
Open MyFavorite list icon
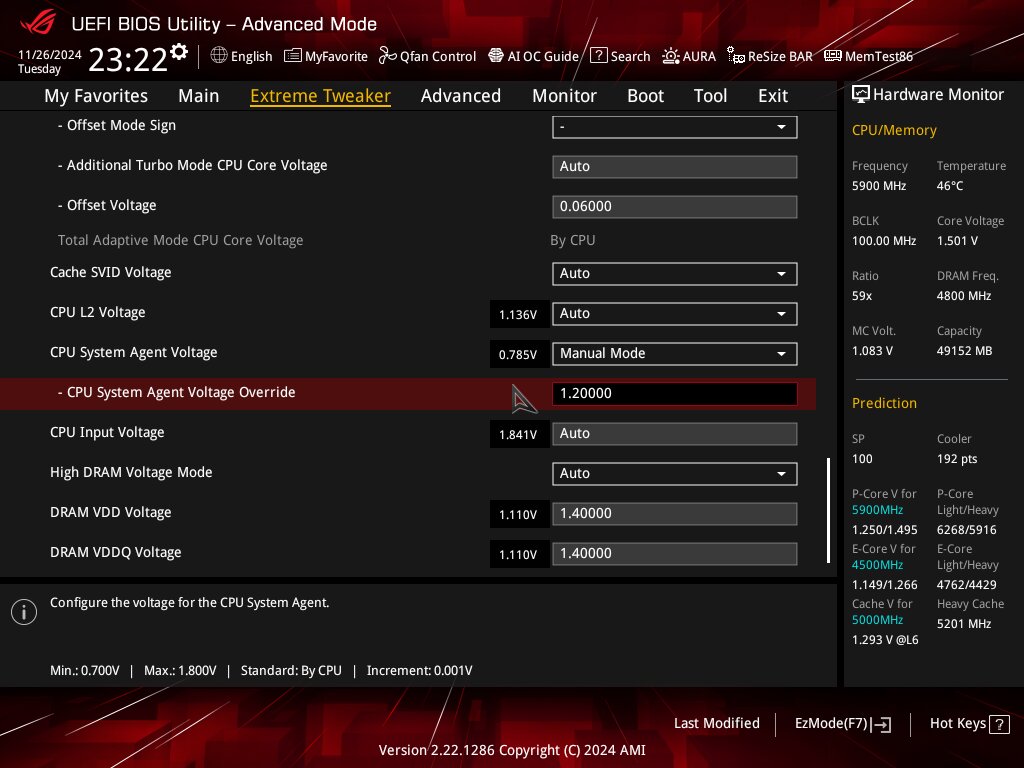293,56
